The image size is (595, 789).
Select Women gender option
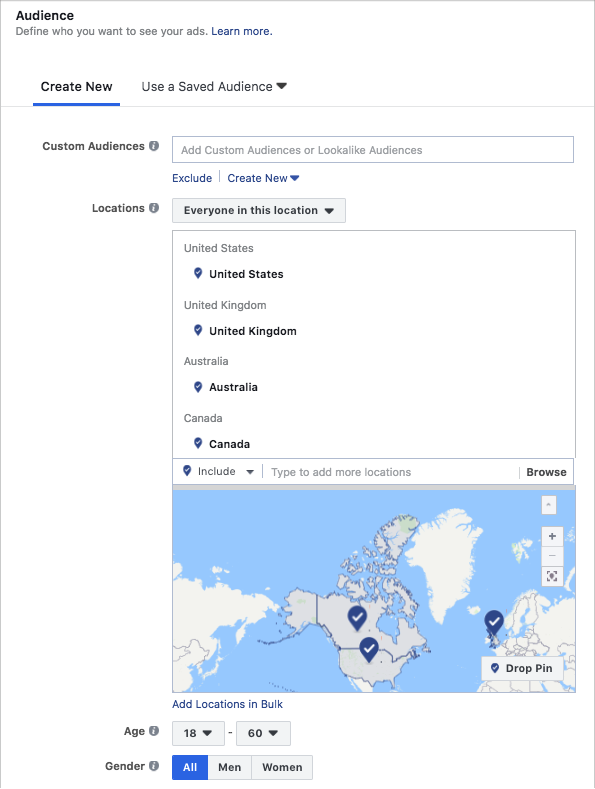[x=282, y=767]
